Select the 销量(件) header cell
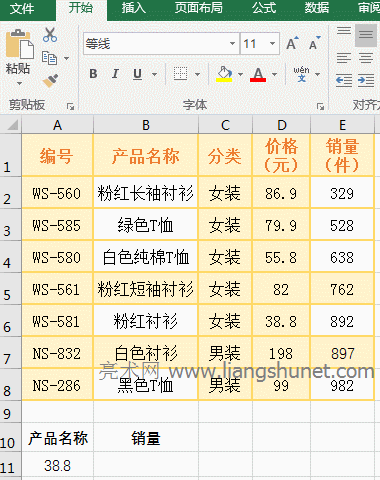380x480 pixels. coord(342,155)
